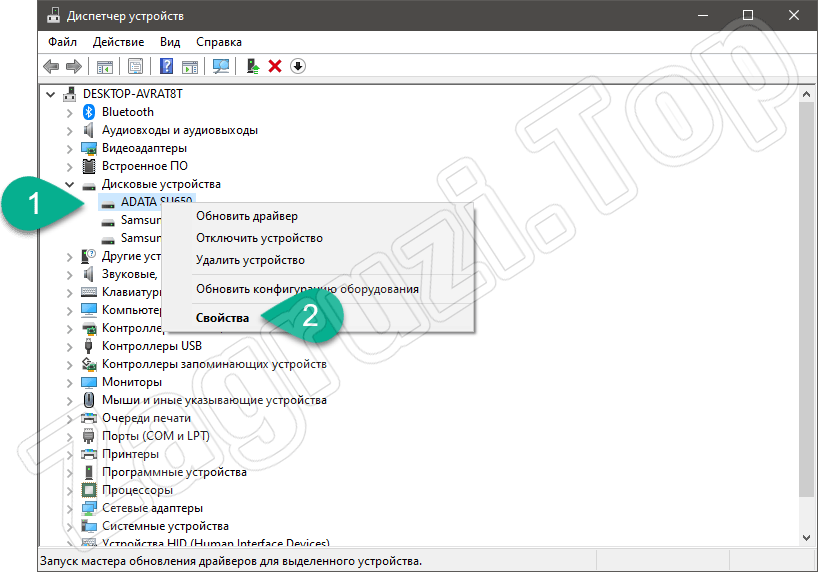
Task: Expand the Сетевые адаптеры category
Action: point(69,508)
